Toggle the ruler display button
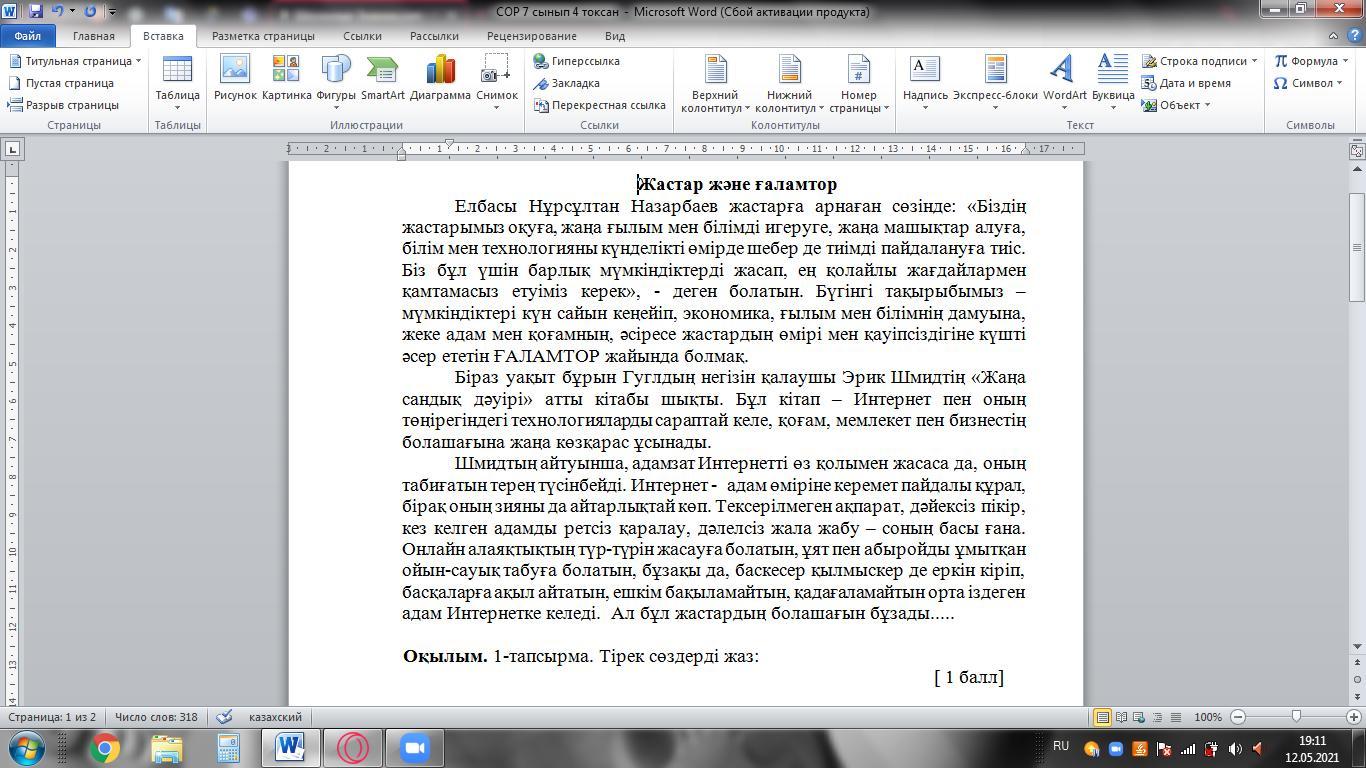Viewport: 1366px width, 768px height. pyautogui.click(x=1357, y=151)
